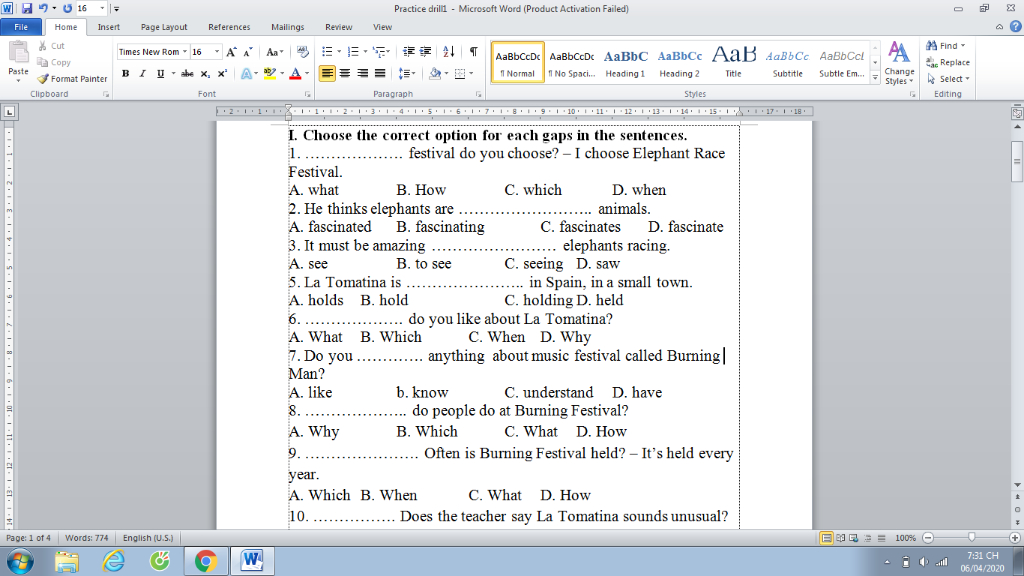This screenshot has width=1024, height=576.
Task: Expand bullets list dropdown
Action: pos(339,52)
